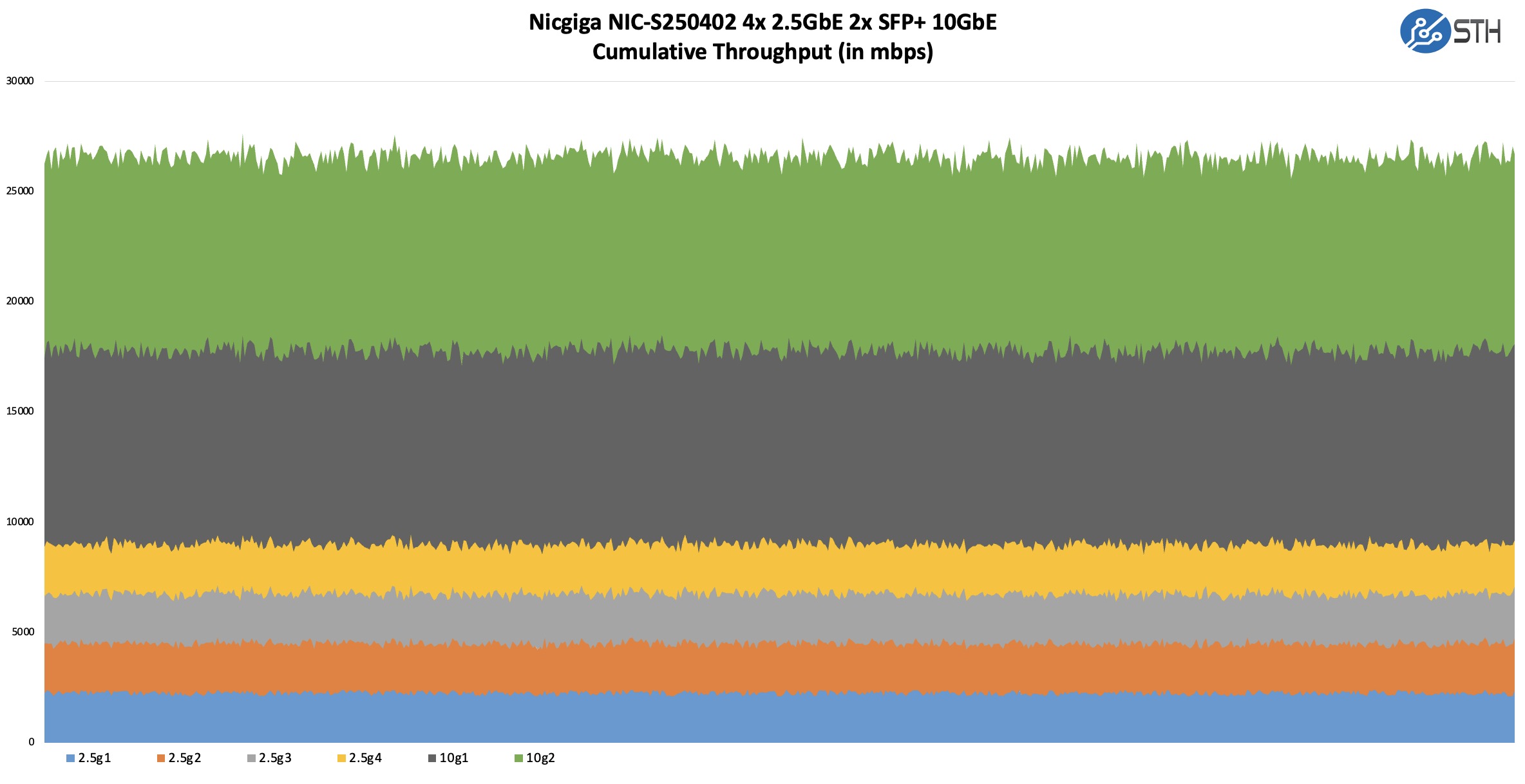The height and width of the screenshot is (784, 1525).
Task: Click the 0 axis label
Action: pos(31,742)
